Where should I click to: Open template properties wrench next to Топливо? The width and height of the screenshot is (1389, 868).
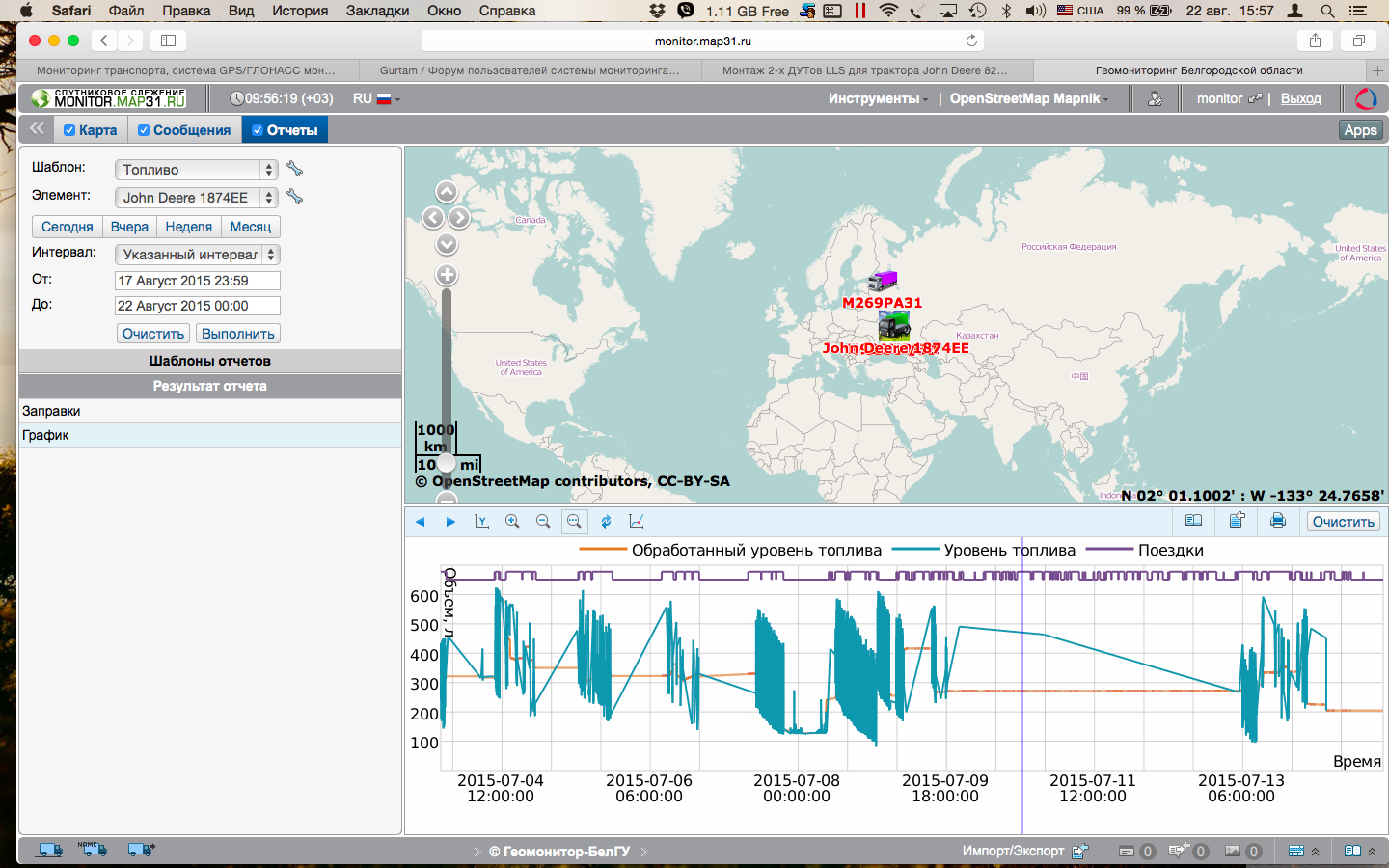(295, 169)
